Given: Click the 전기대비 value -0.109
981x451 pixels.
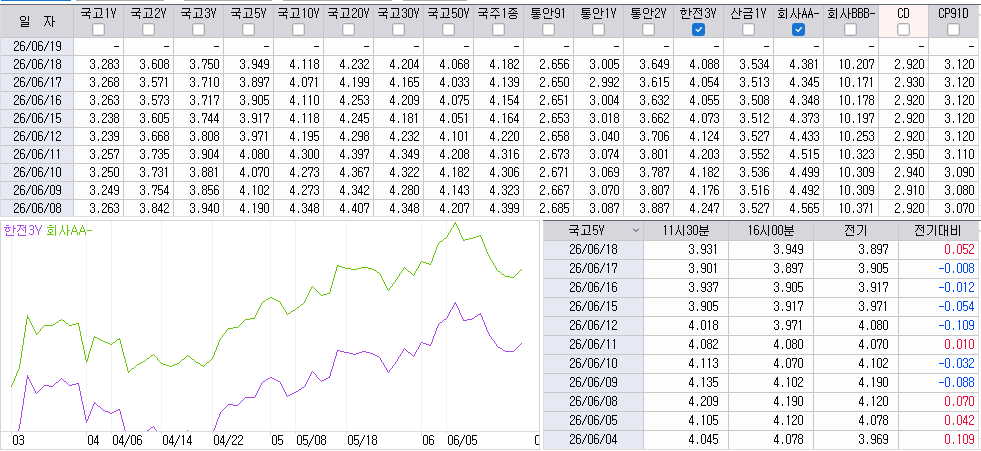Looking at the screenshot, I should click(x=957, y=325).
